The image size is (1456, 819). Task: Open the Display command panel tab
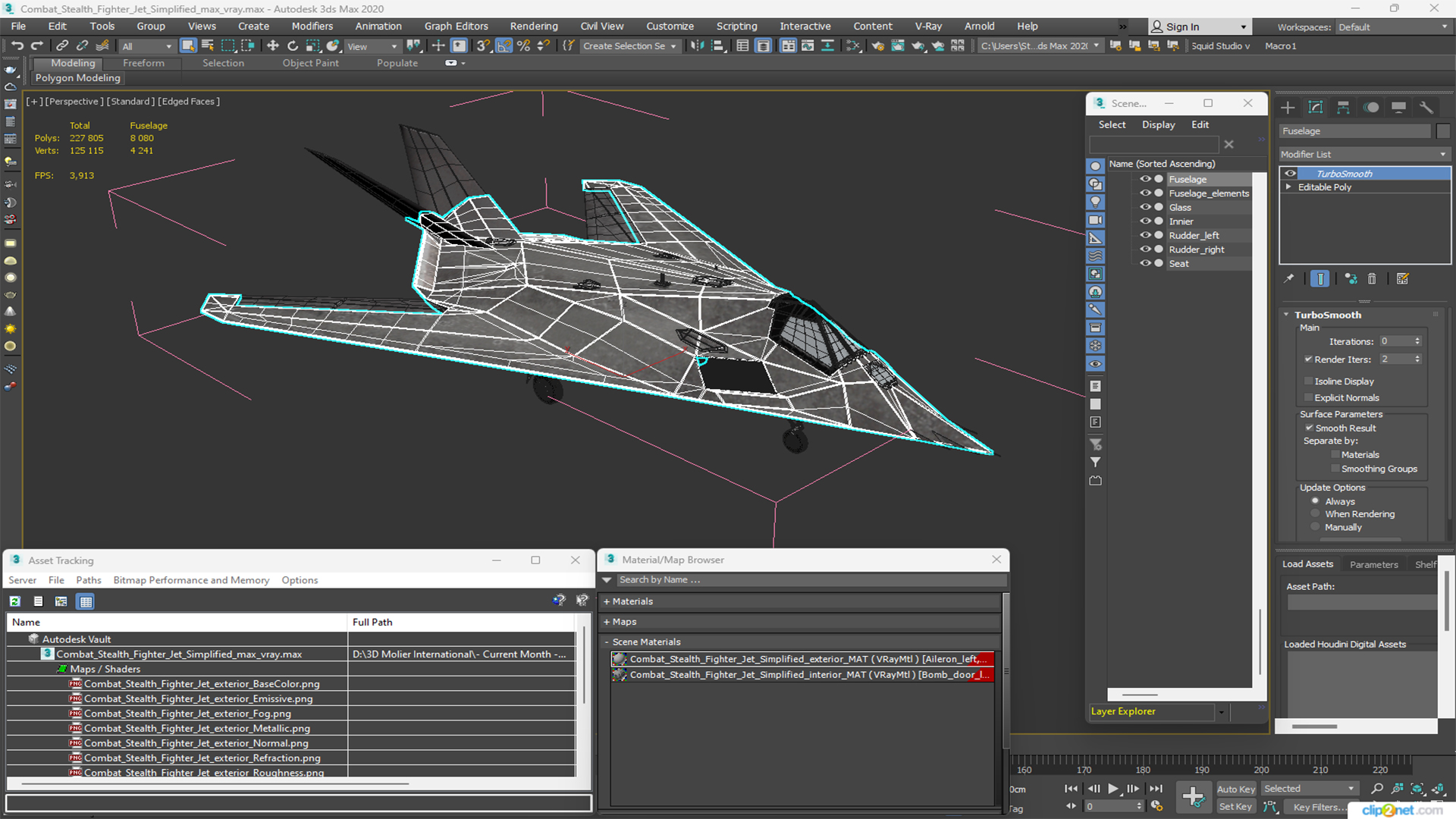click(1399, 108)
